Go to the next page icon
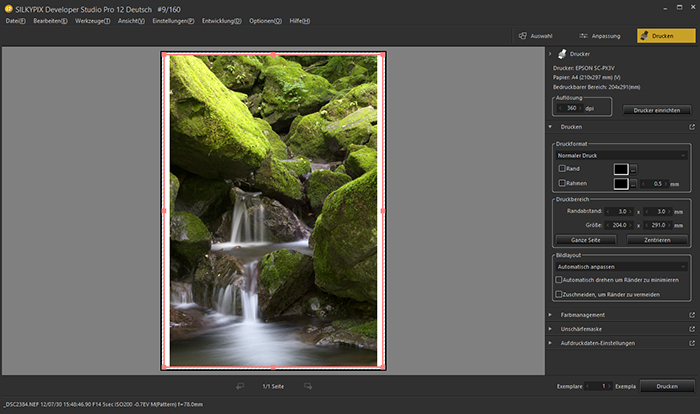 309,386
